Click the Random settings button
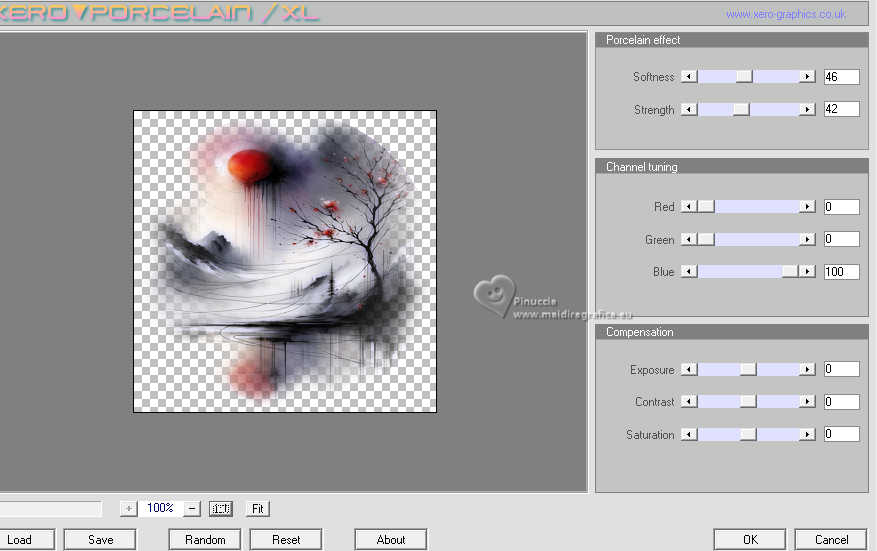The width and height of the screenshot is (877, 551). (205, 540)
